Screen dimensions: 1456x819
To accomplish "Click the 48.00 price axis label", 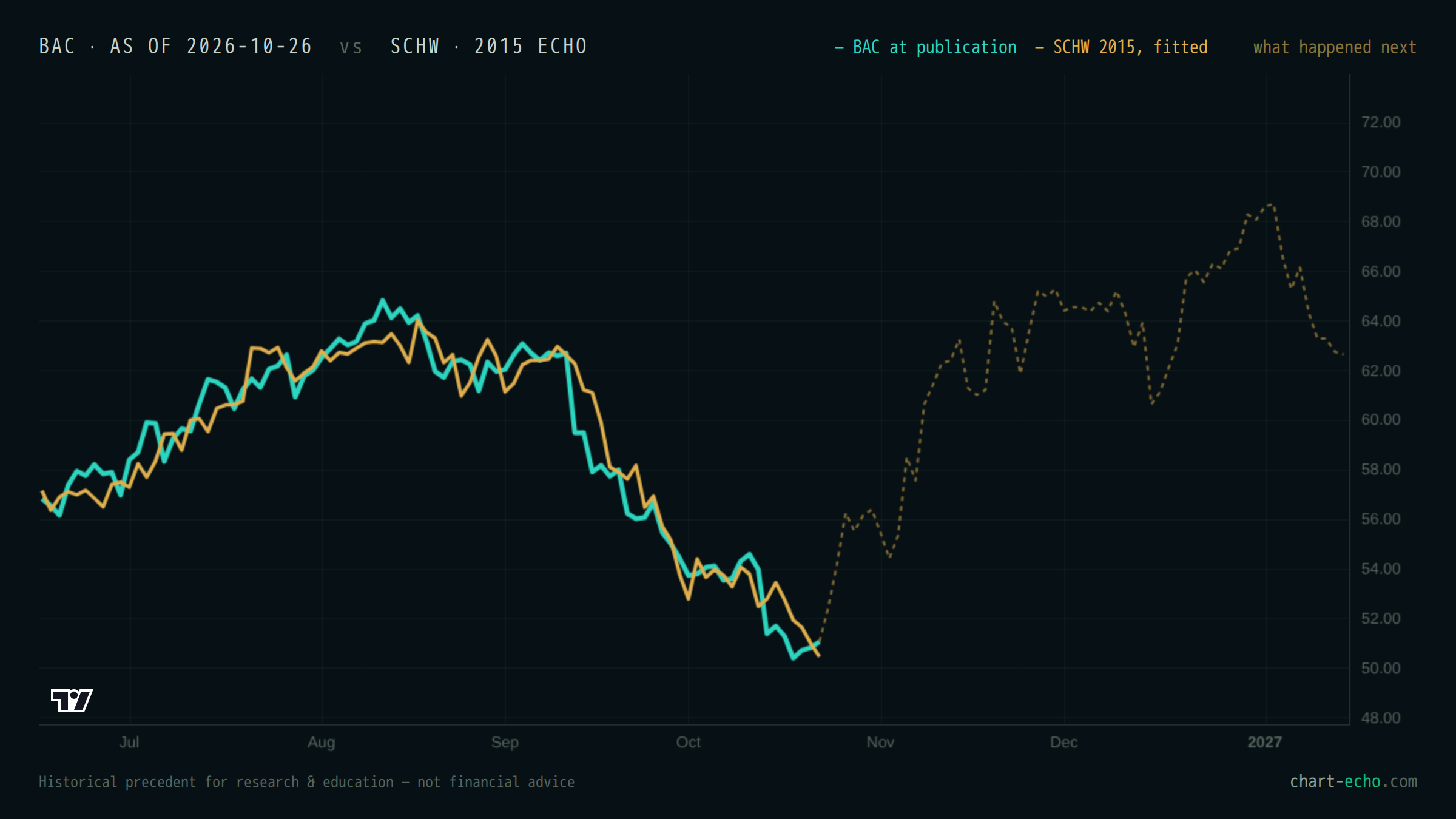I will 1381,718.
